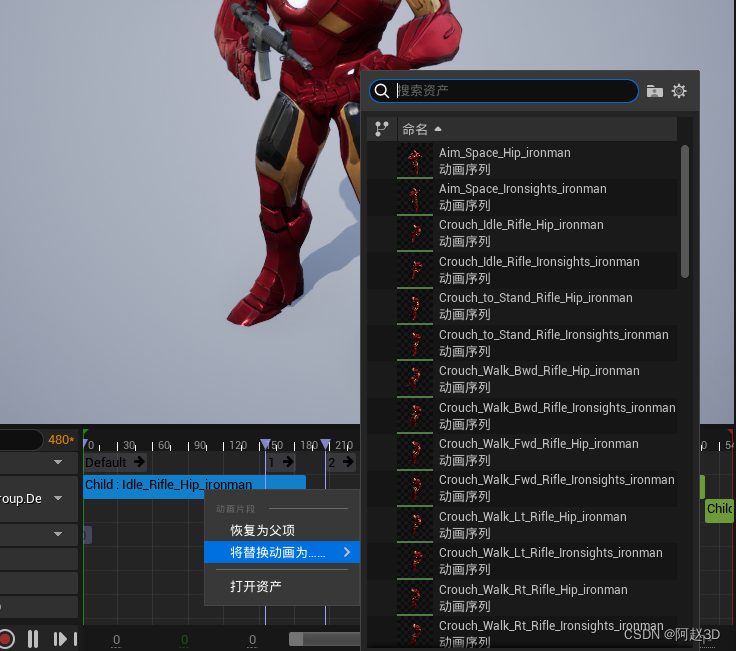Image resolution: width=736 pixels, height=651 pixels.
Task: Select the green Child segment at right edge
Action: [719, 509]
